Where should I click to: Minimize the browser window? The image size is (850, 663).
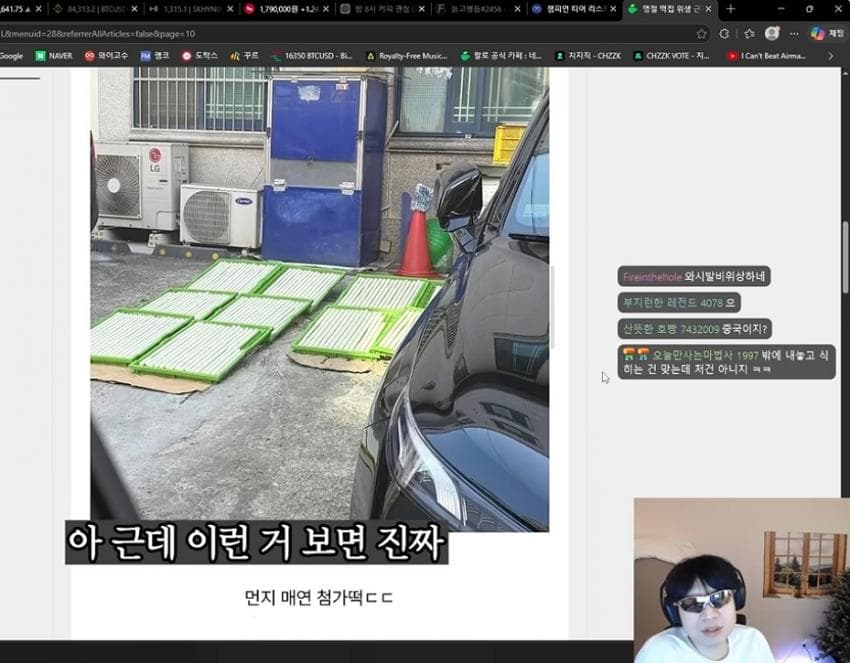click(x=781, y=9)
